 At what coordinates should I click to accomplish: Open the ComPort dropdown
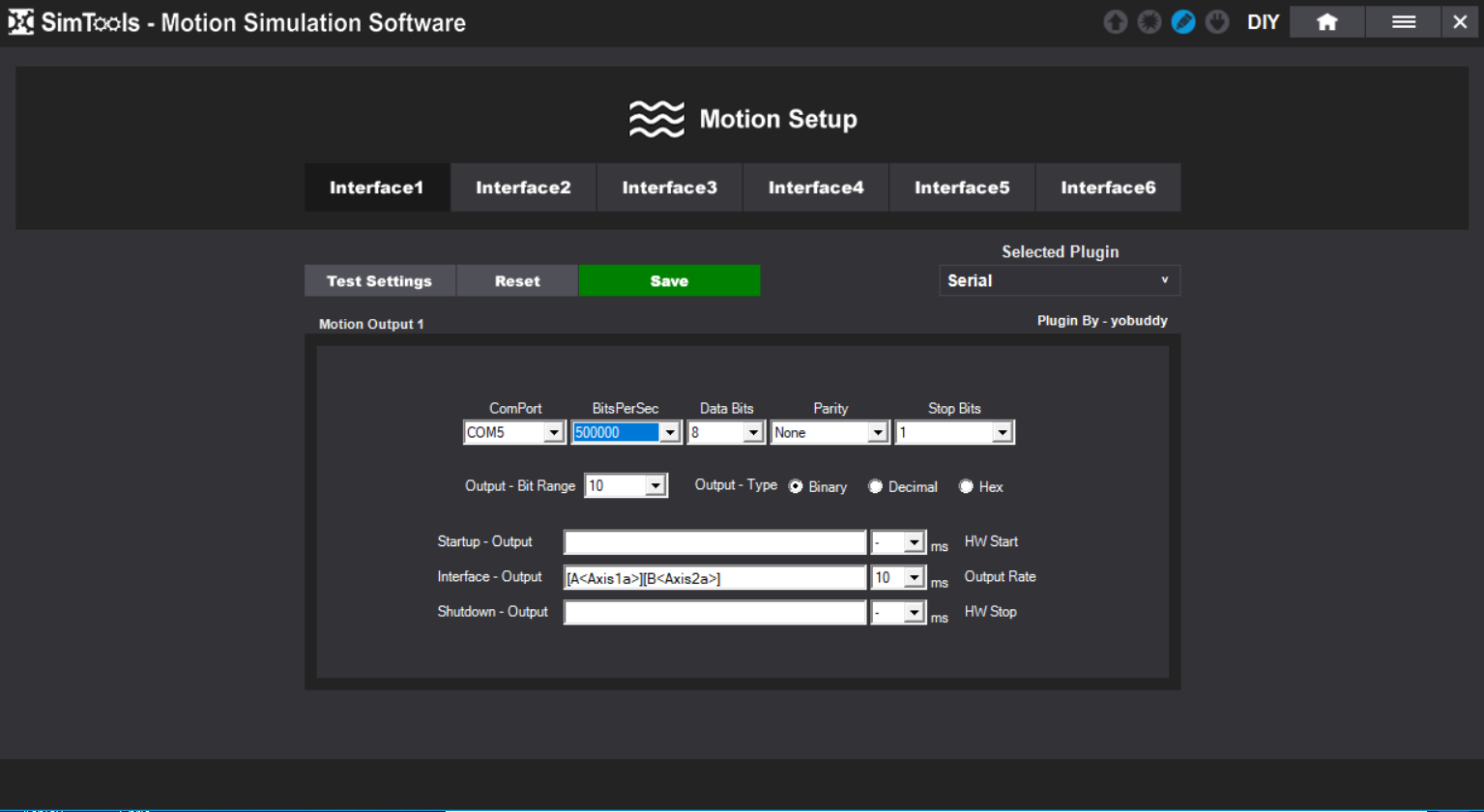[x=553, y=433]
